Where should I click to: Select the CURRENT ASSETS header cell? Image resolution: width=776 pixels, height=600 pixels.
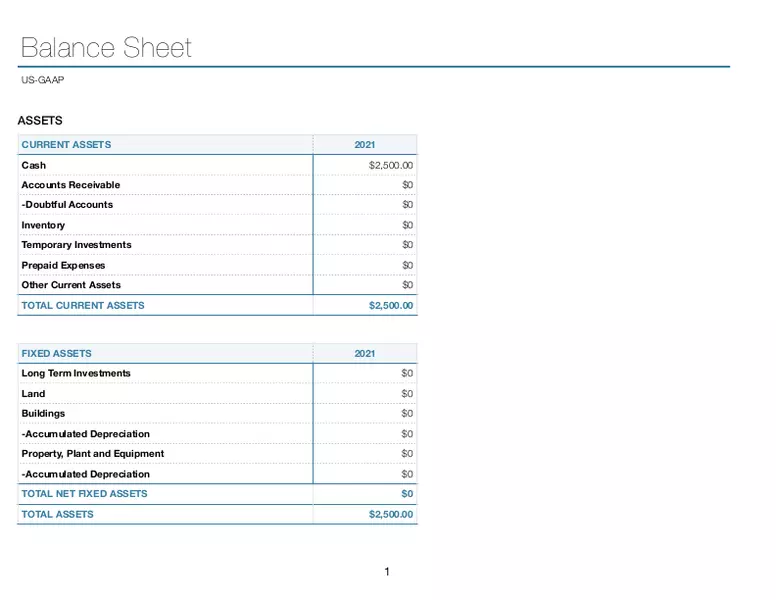[66, 145]
